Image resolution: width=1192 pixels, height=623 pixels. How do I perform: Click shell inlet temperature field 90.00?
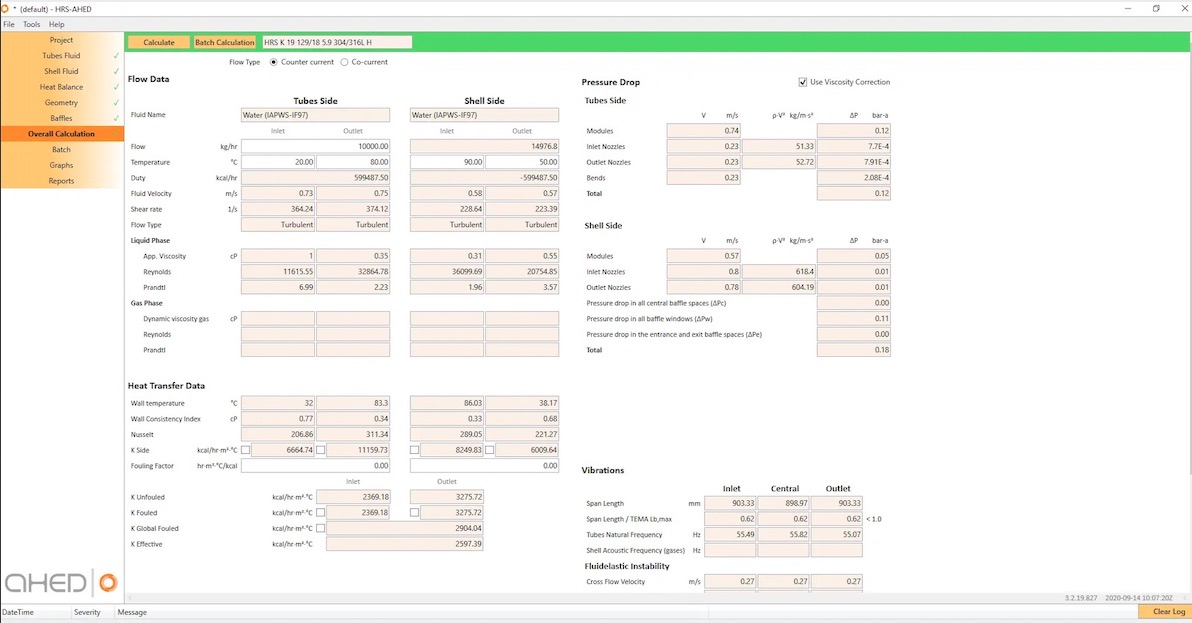(447, 162)
